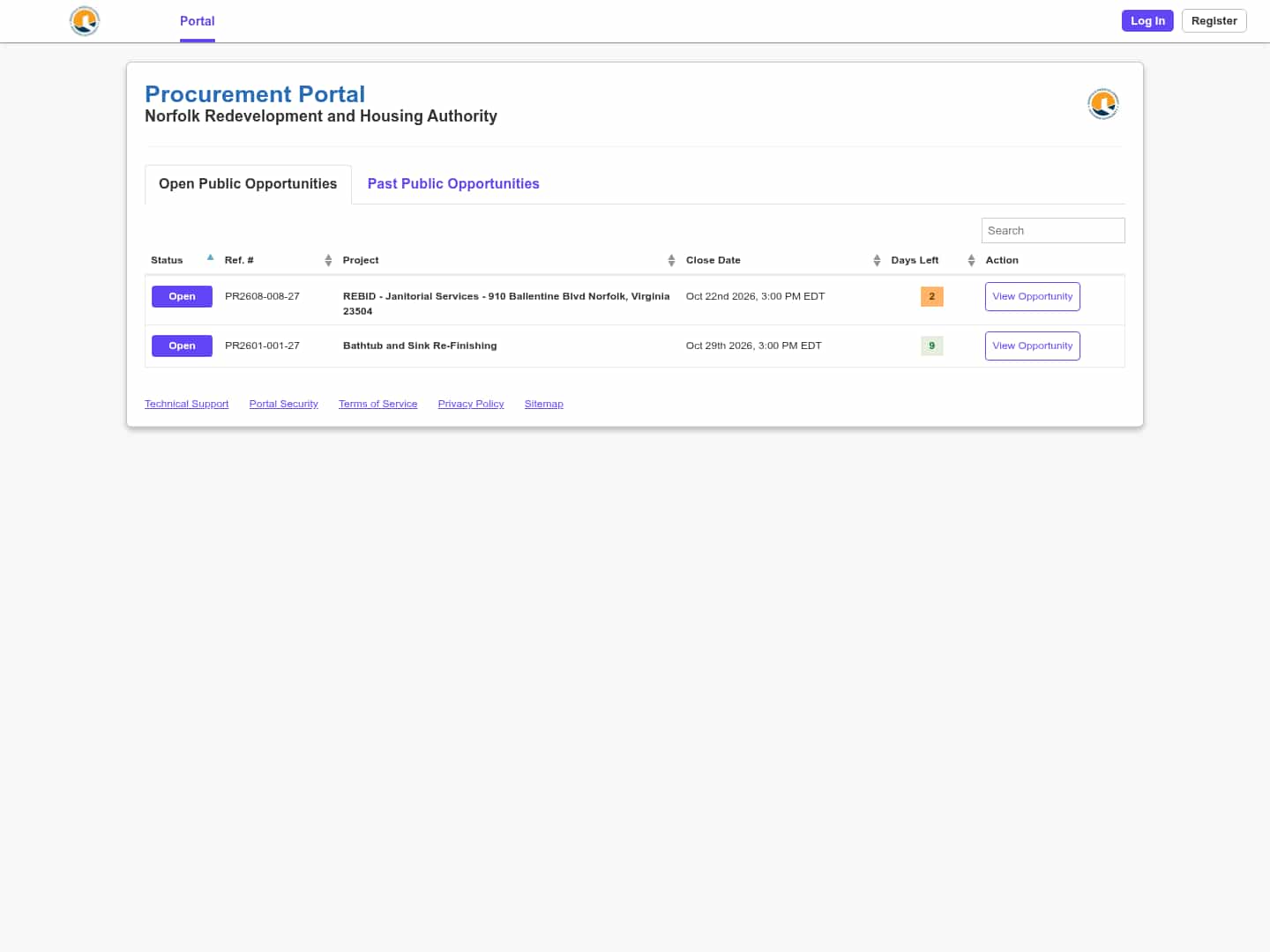
Task: Open the Privacy Policy link
Action: (x=471, y=405)
